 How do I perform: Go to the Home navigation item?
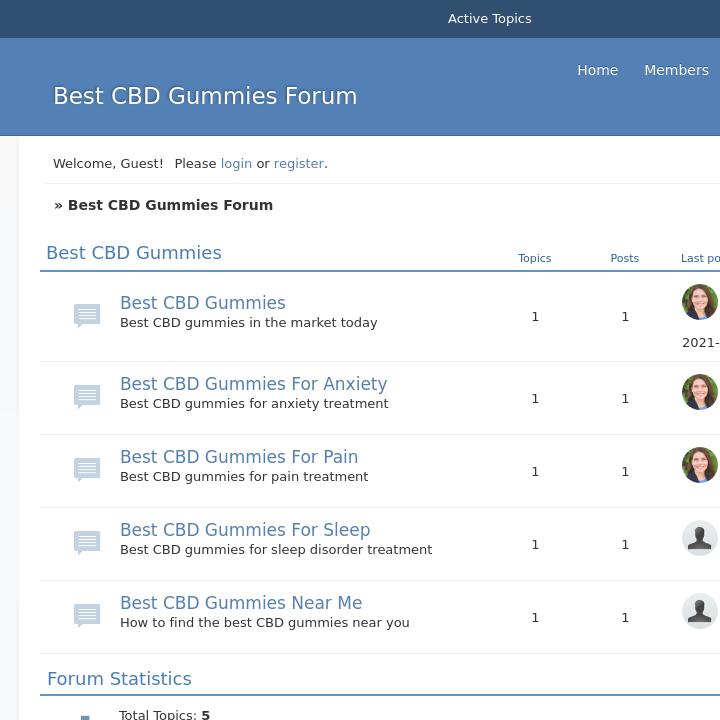pos(597,70)
